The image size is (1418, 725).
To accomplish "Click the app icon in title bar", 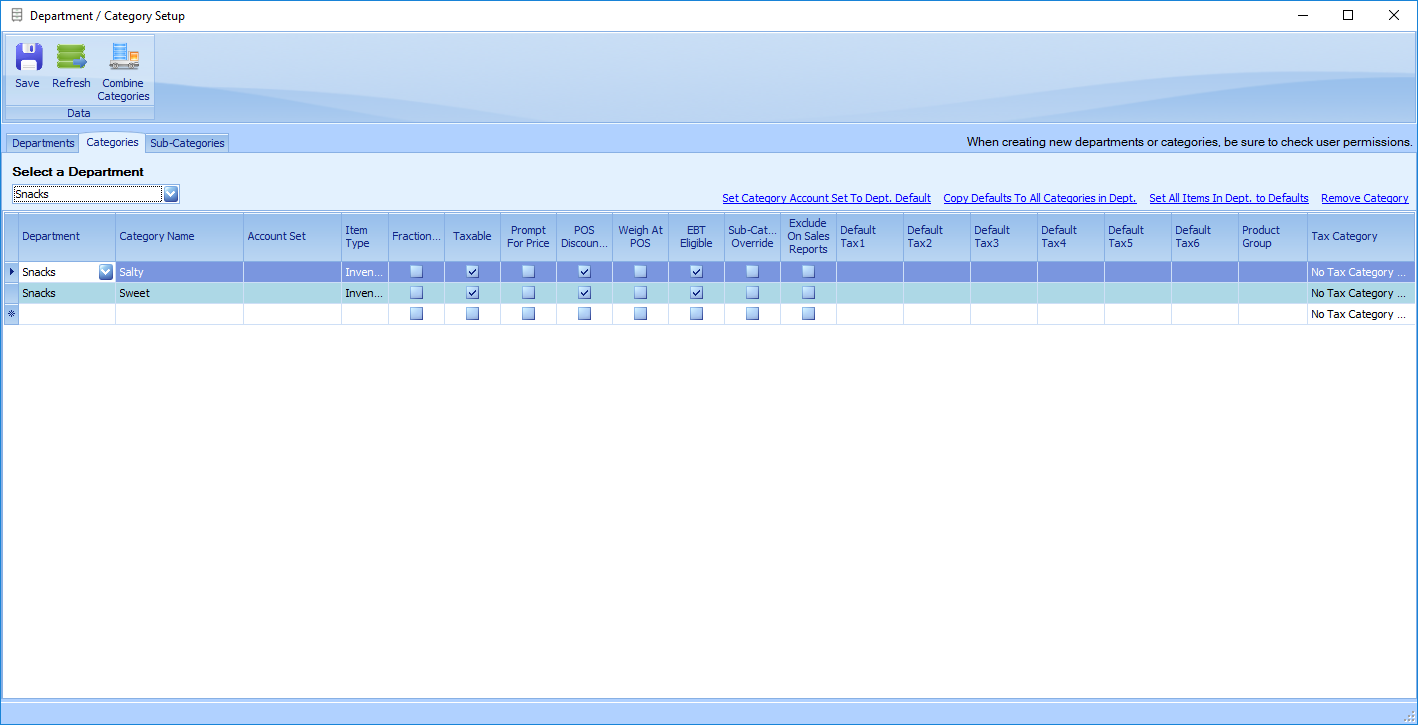I will pos(17,16).
